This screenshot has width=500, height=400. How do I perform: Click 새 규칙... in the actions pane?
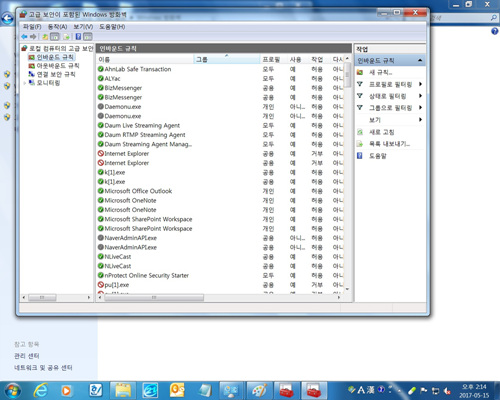point(380,72)
